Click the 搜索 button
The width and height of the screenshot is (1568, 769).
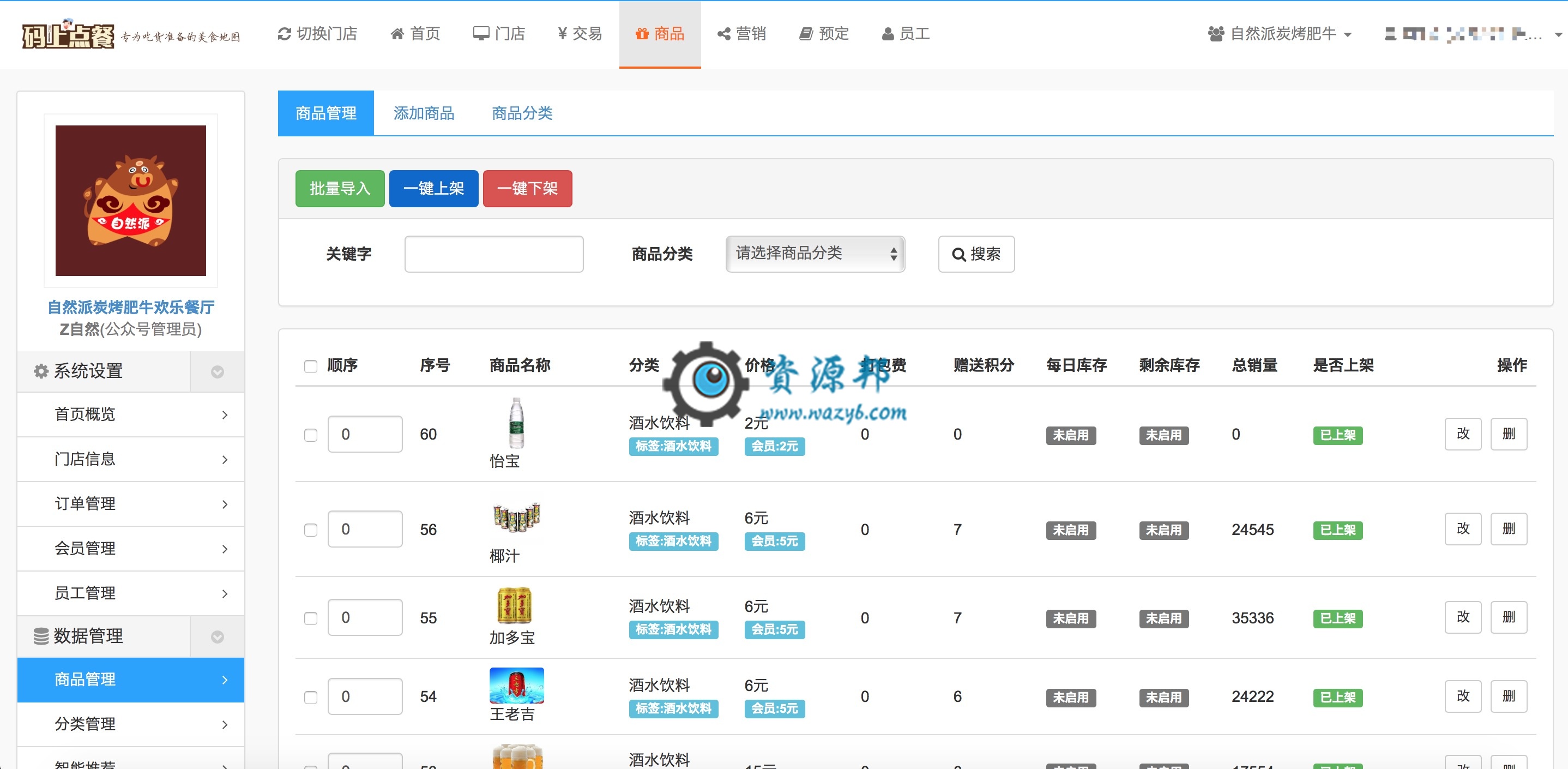pyautogui.click(x=976, y=254)
